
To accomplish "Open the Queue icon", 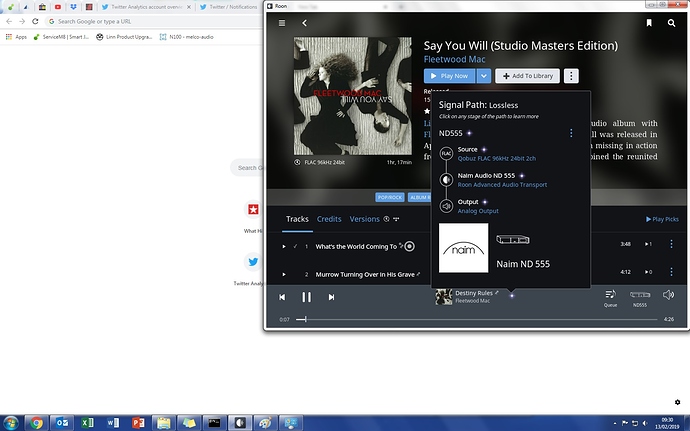I will (610, 297).
